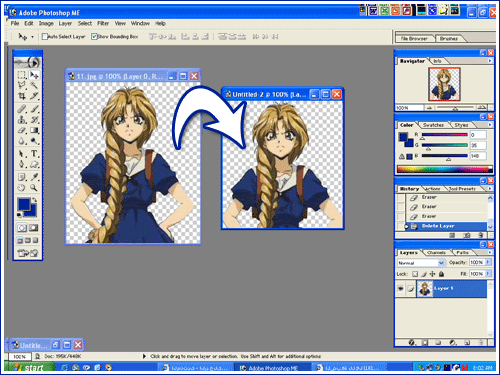The image size is (500, 375).
Task: Click the Navigator zoom slider
Action: point(455,108)
